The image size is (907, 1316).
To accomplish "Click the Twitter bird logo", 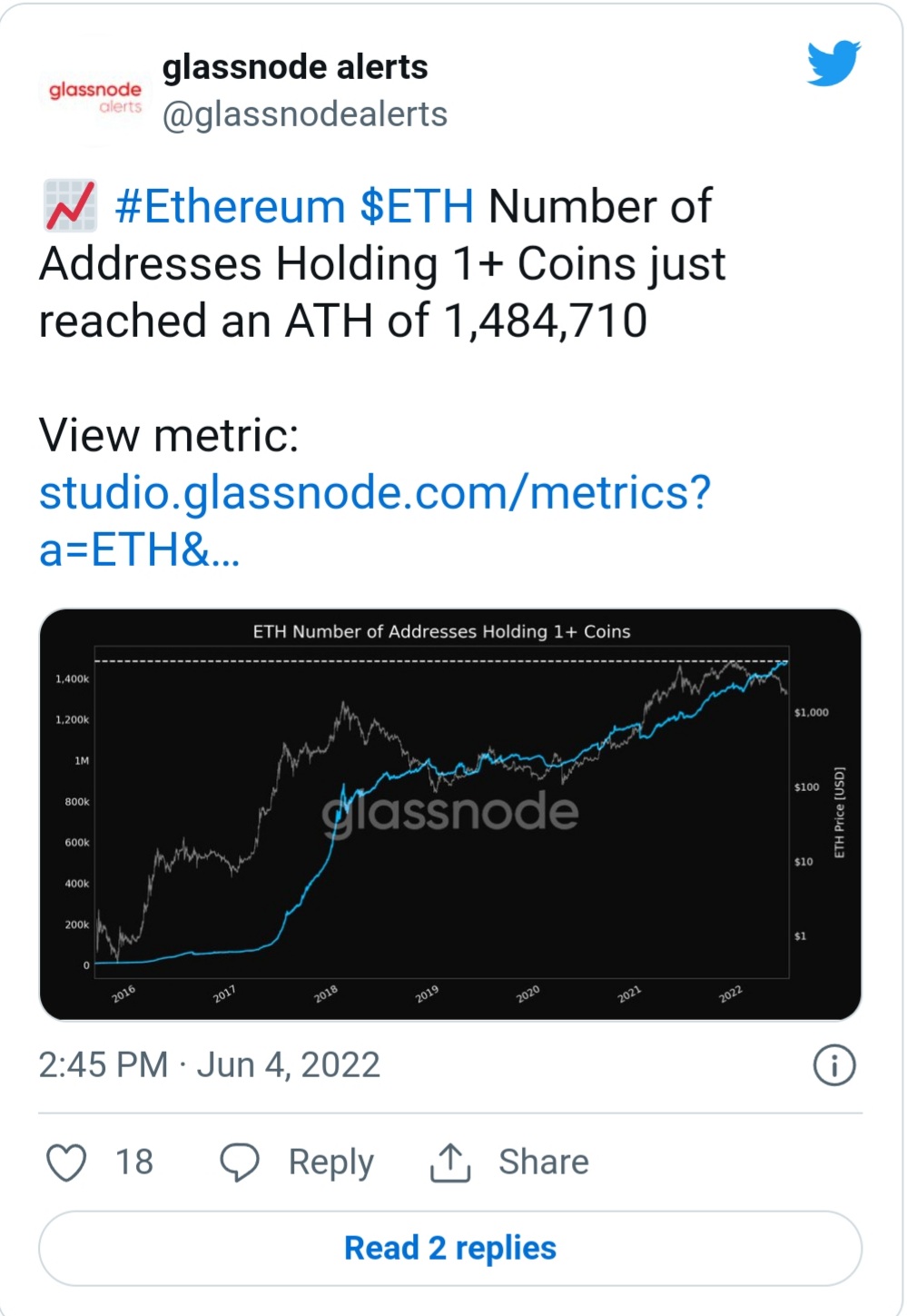I will [833, 63].
